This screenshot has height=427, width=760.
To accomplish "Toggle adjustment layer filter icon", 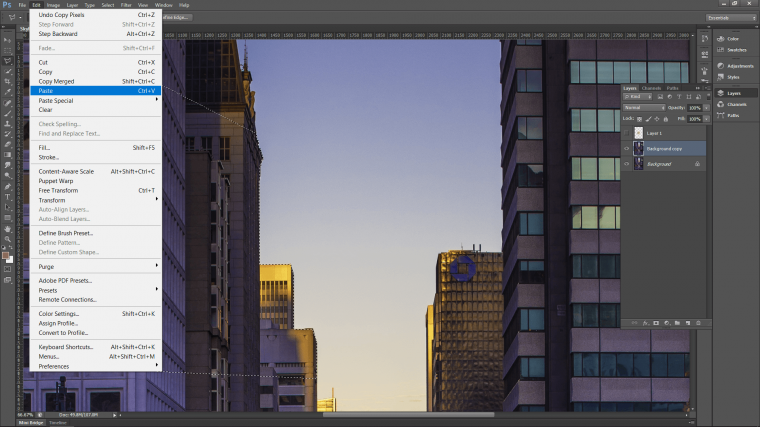I will tap(669, 97).
